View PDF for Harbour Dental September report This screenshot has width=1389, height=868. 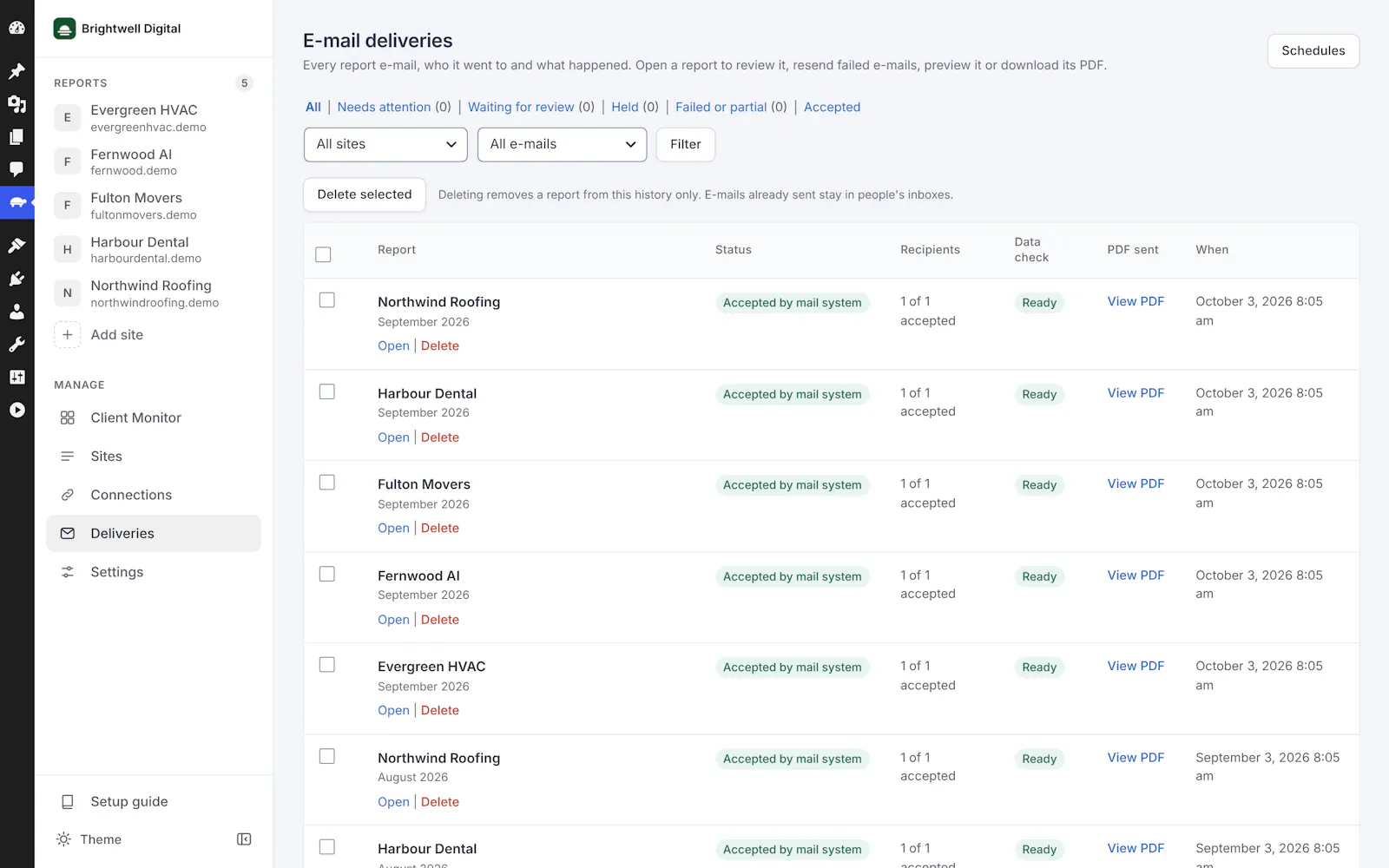(x=1136, y=393)
